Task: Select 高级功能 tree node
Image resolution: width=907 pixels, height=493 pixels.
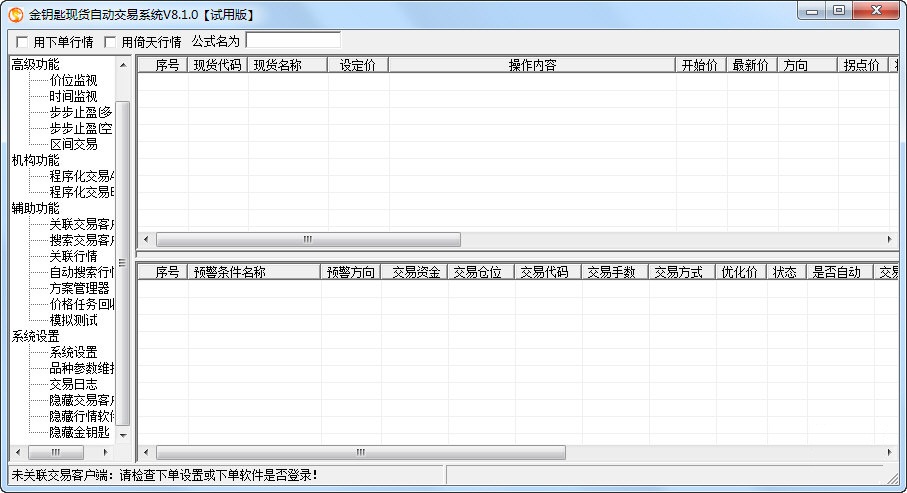Action: tap(35, 64)
